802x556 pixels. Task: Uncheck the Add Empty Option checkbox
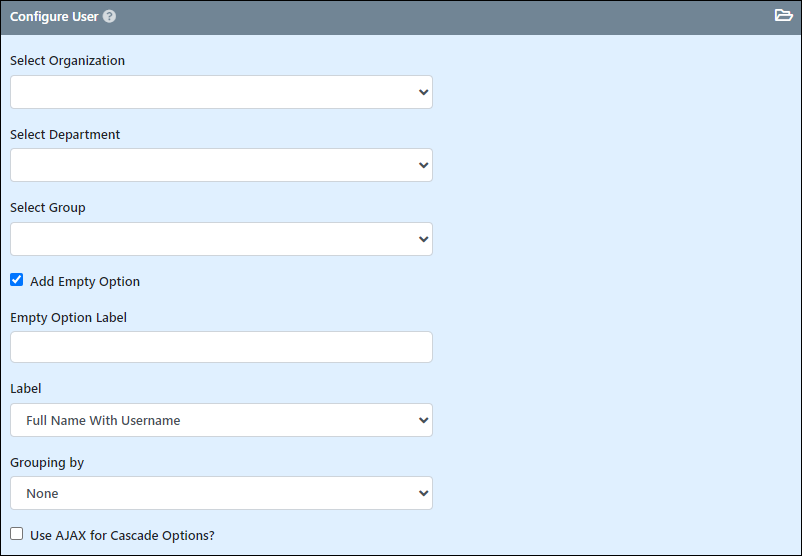(16, 280)
